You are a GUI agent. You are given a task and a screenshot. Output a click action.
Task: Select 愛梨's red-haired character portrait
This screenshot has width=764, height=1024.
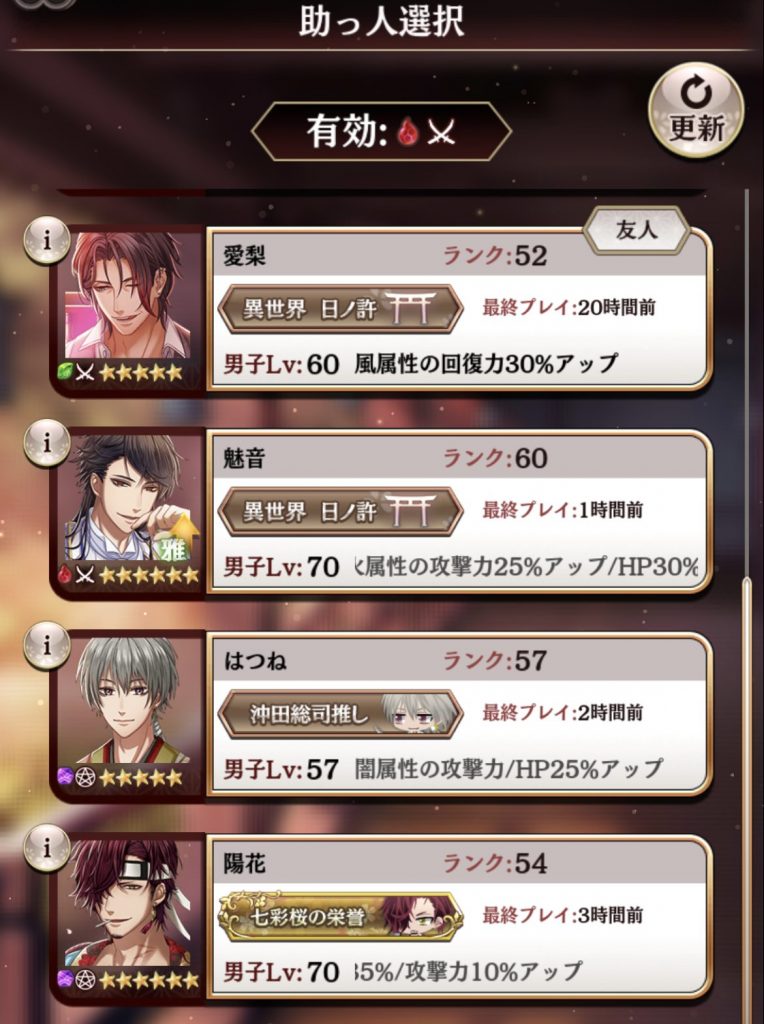pos(128,296)
